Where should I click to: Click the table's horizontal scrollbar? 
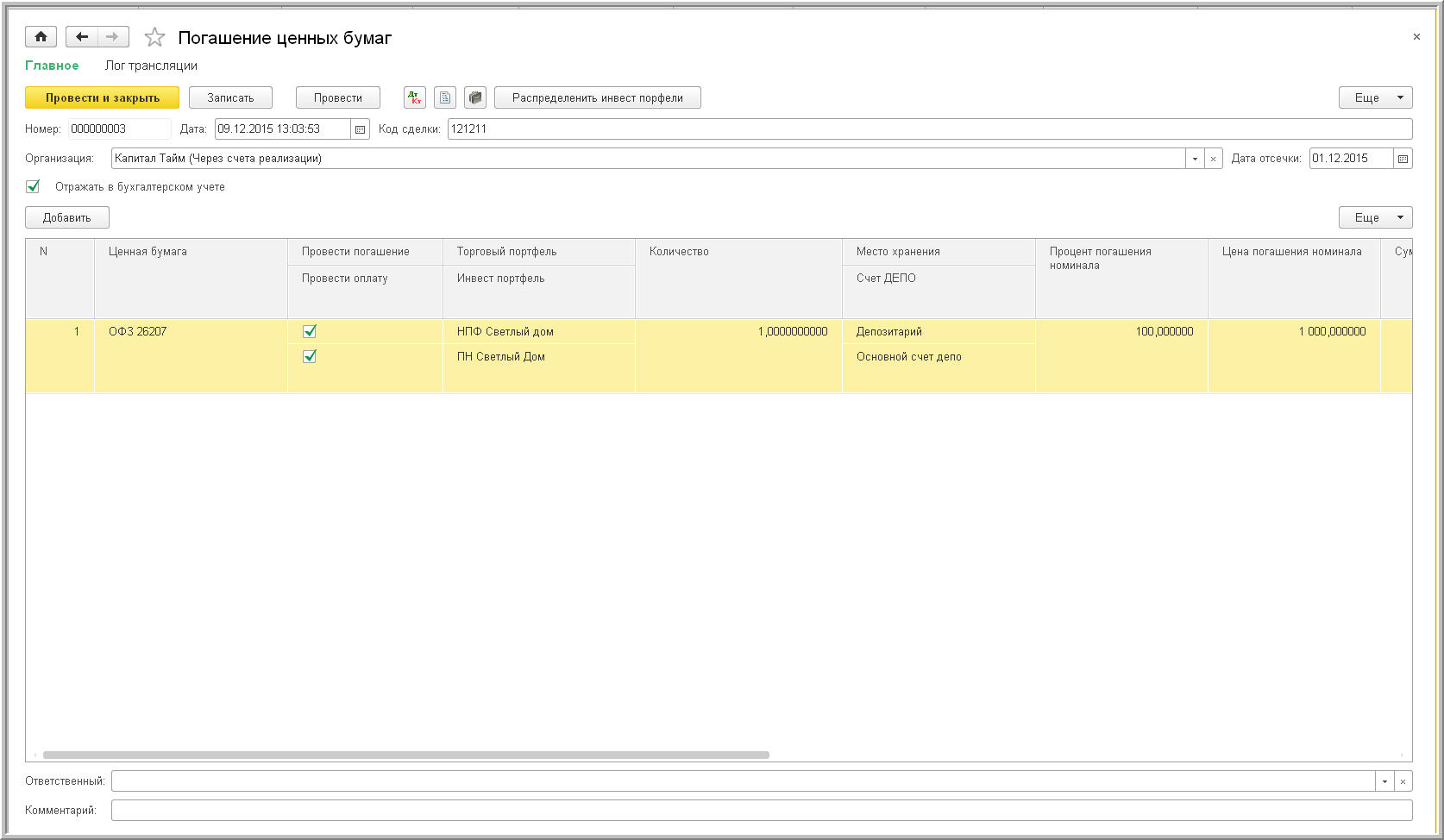(405, 755)
